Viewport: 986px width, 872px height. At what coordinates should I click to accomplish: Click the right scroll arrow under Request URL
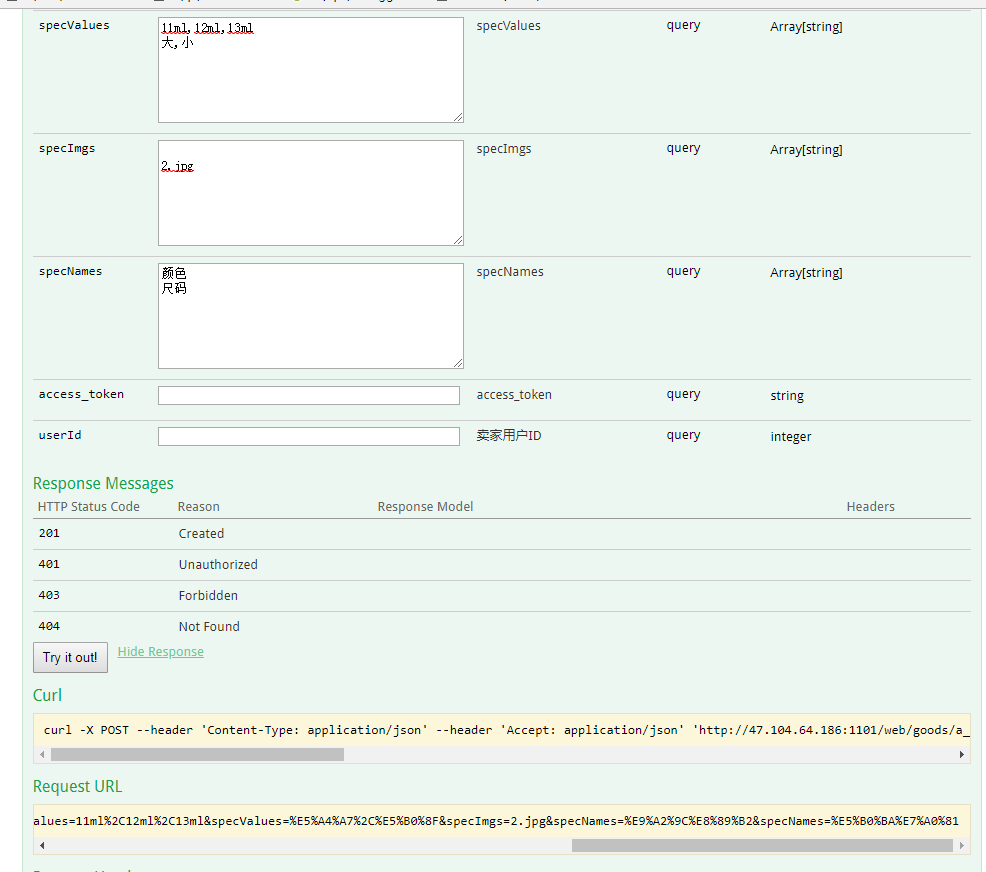[964, 845]
